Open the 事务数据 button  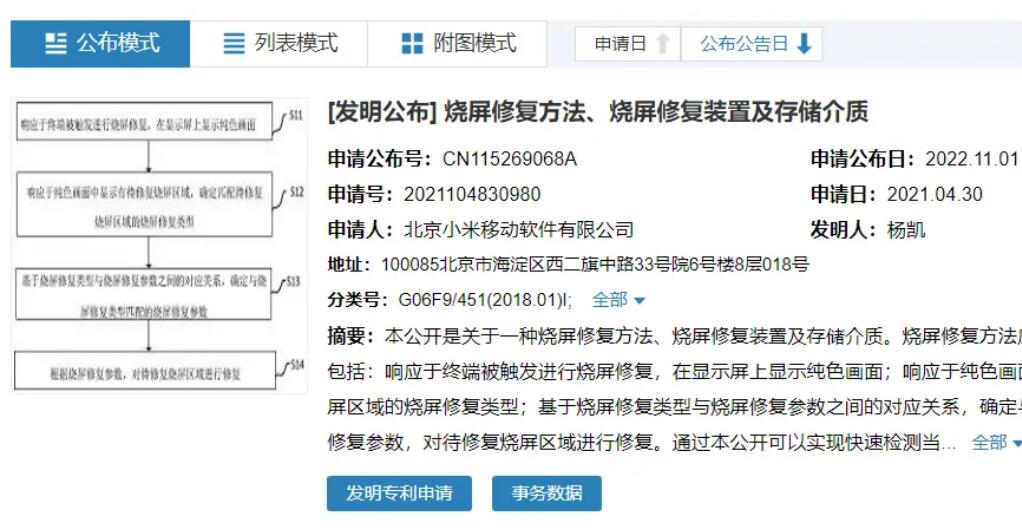click(546, 493)
